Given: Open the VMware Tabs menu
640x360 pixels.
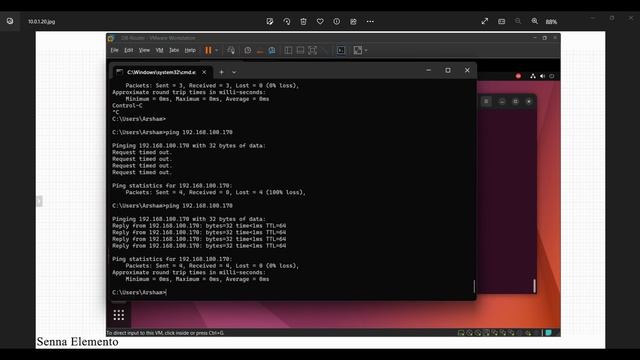Looking at the screenshot, I should [174, 50].
